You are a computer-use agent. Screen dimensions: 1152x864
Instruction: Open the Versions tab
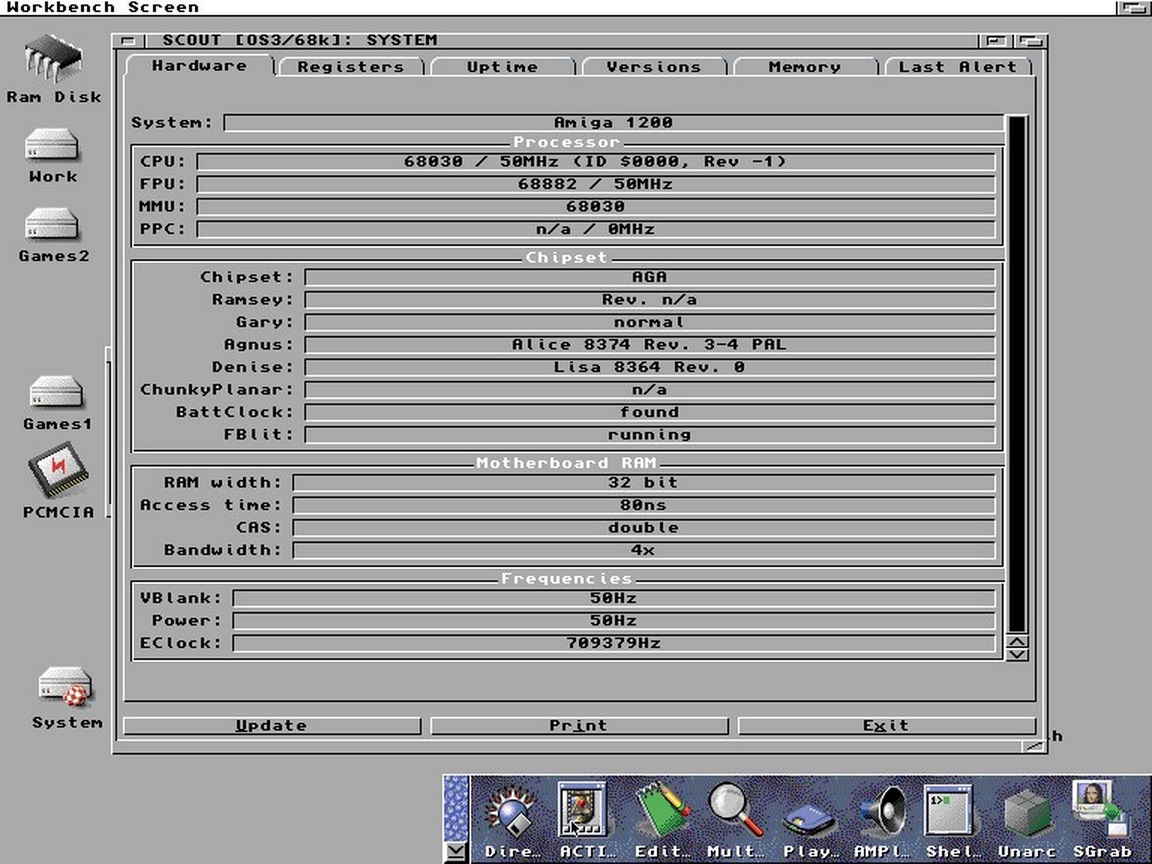[654, 67]
